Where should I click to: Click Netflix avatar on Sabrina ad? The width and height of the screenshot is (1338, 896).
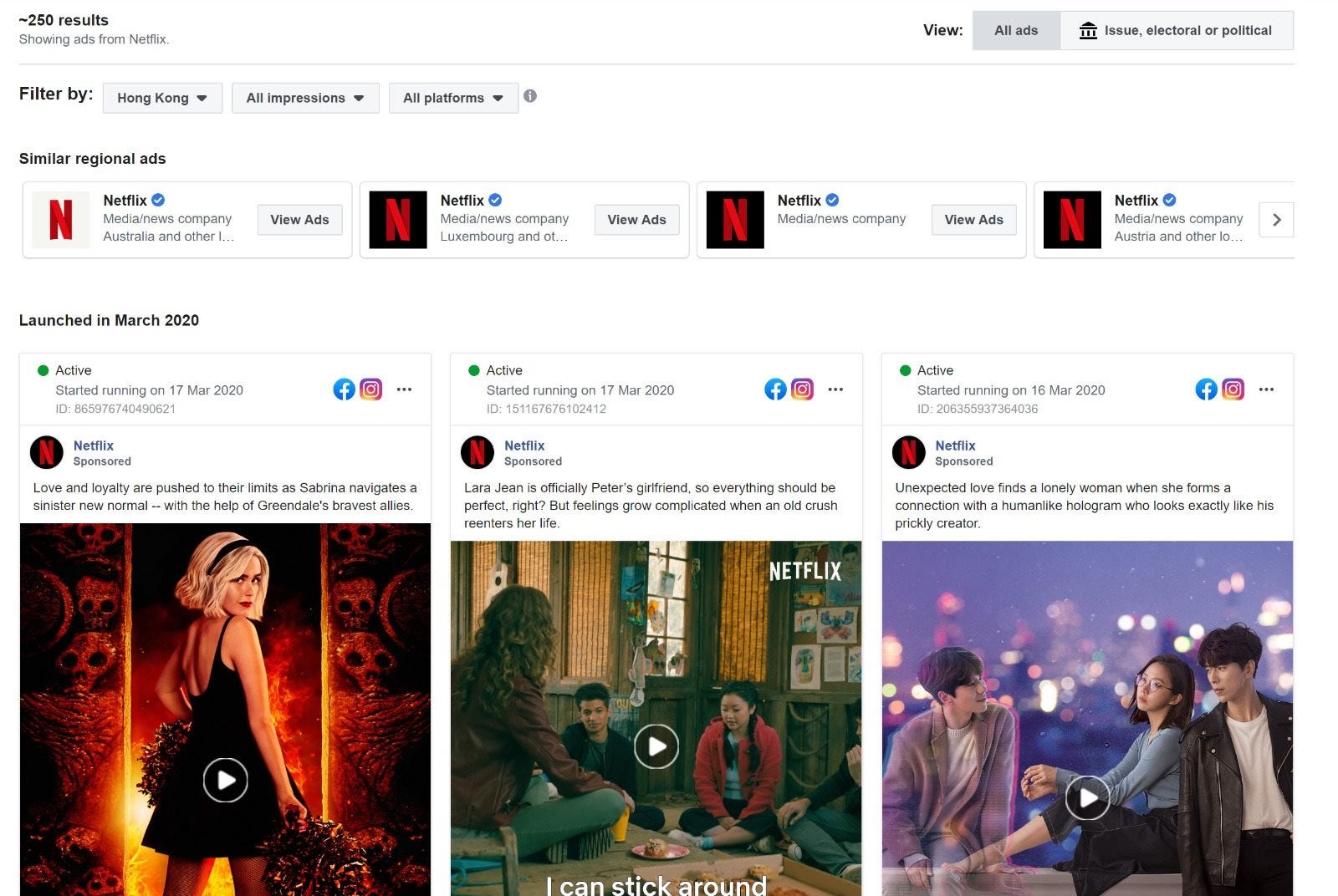(x=47, y=452)
